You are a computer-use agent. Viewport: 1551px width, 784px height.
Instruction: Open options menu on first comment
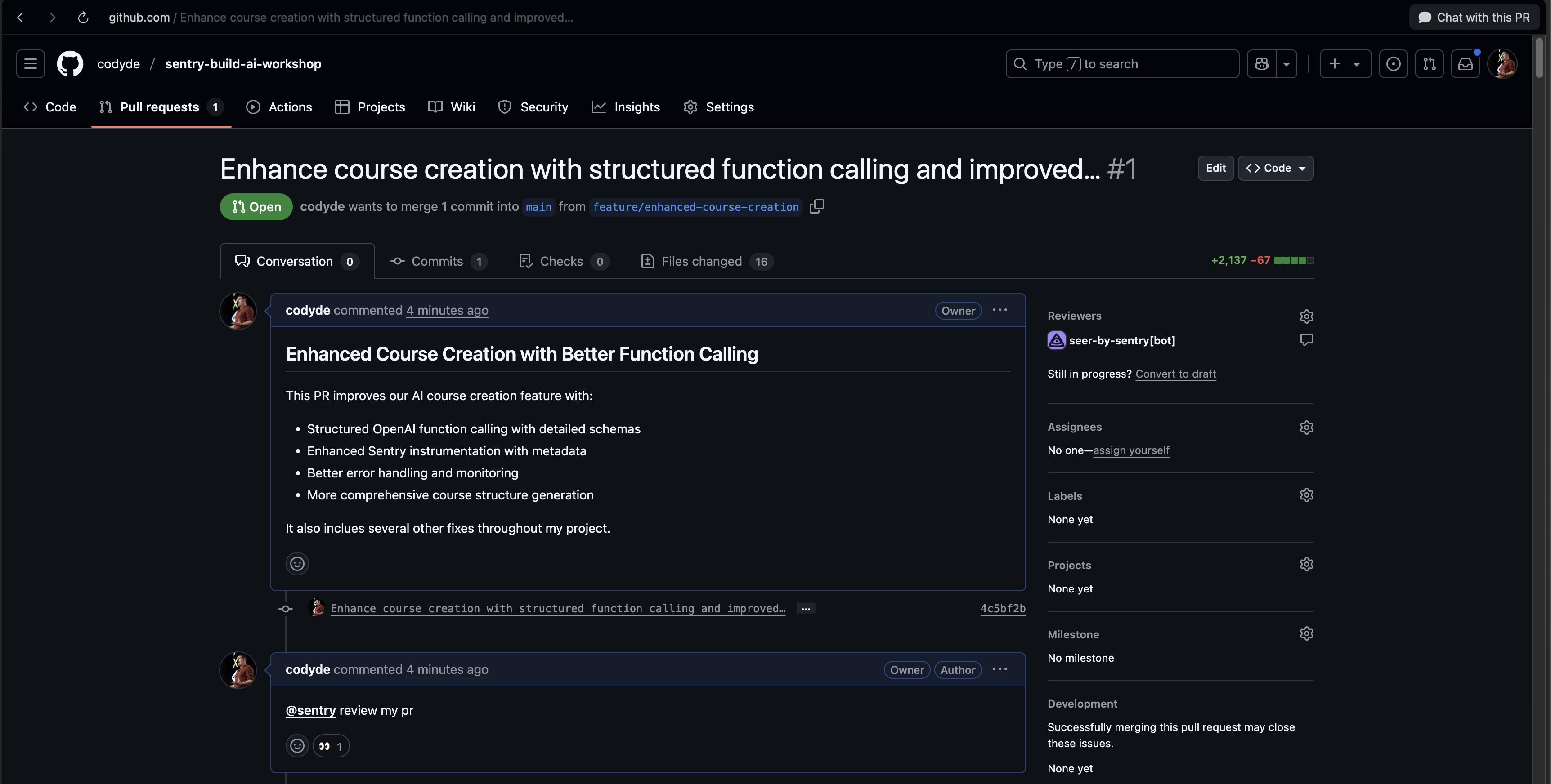[1000, 310]
